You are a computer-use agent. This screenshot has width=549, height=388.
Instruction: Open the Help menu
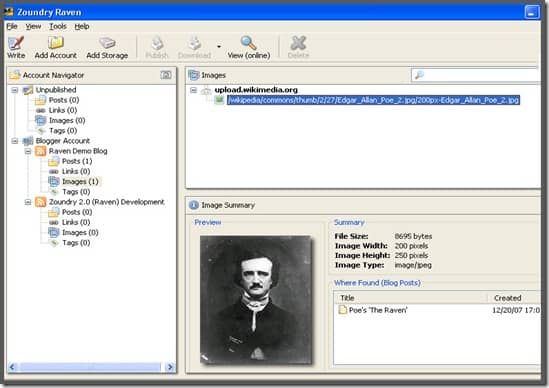coord(82,26)
